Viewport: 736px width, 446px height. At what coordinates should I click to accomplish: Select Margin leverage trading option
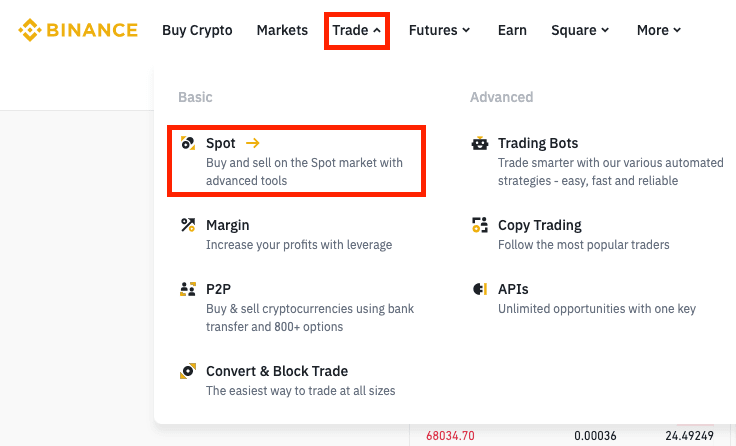point(228,225)
